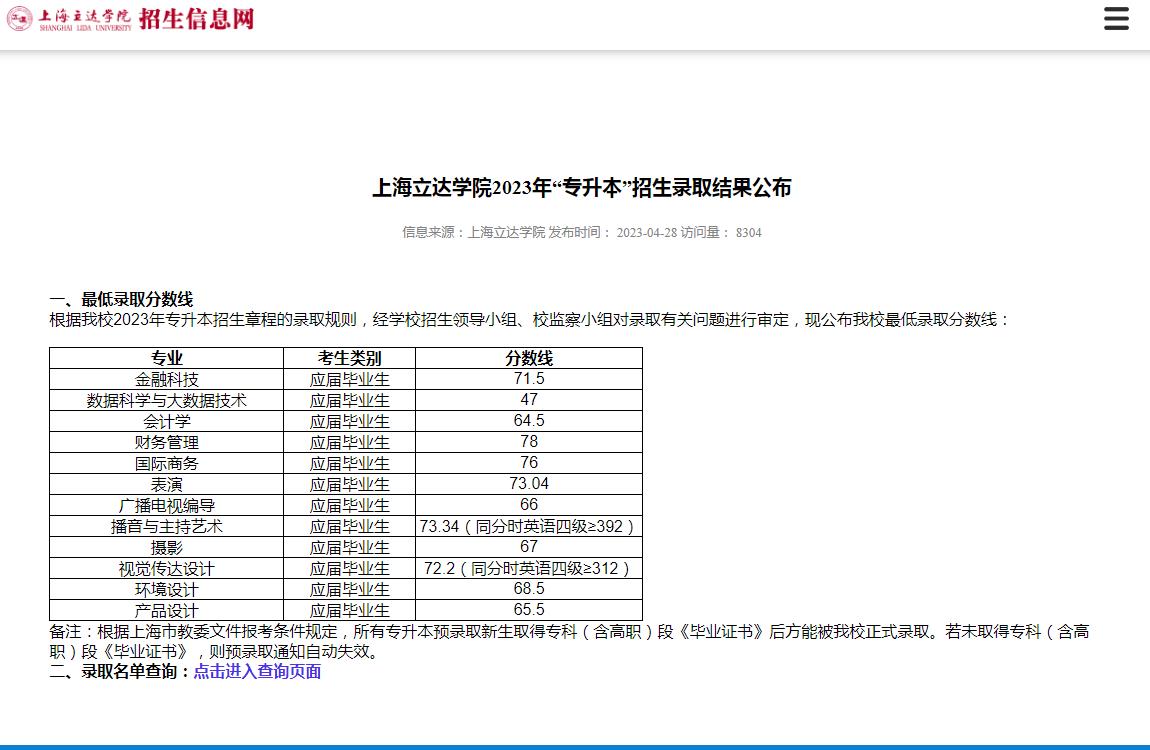This screenshot has height=750, width=1150.
Task: Click the 备注 note paragraph
Action: [569, 641]
